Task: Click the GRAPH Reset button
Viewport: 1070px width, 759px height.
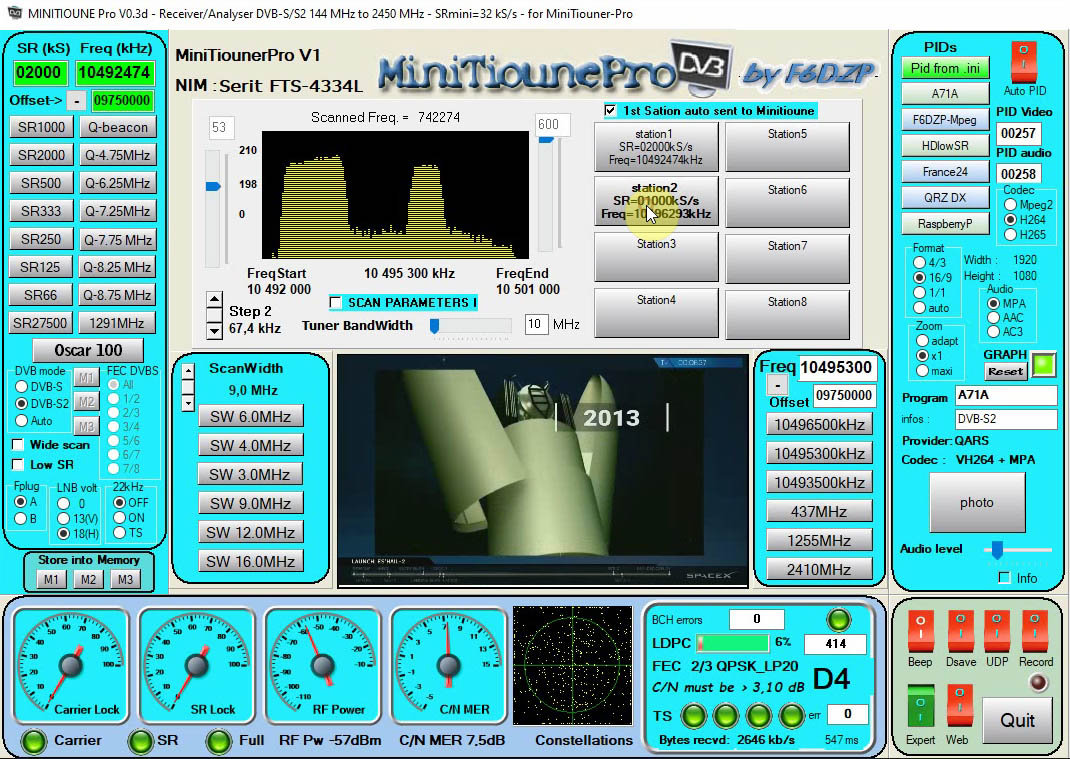Action: [x=1005, y=371]
